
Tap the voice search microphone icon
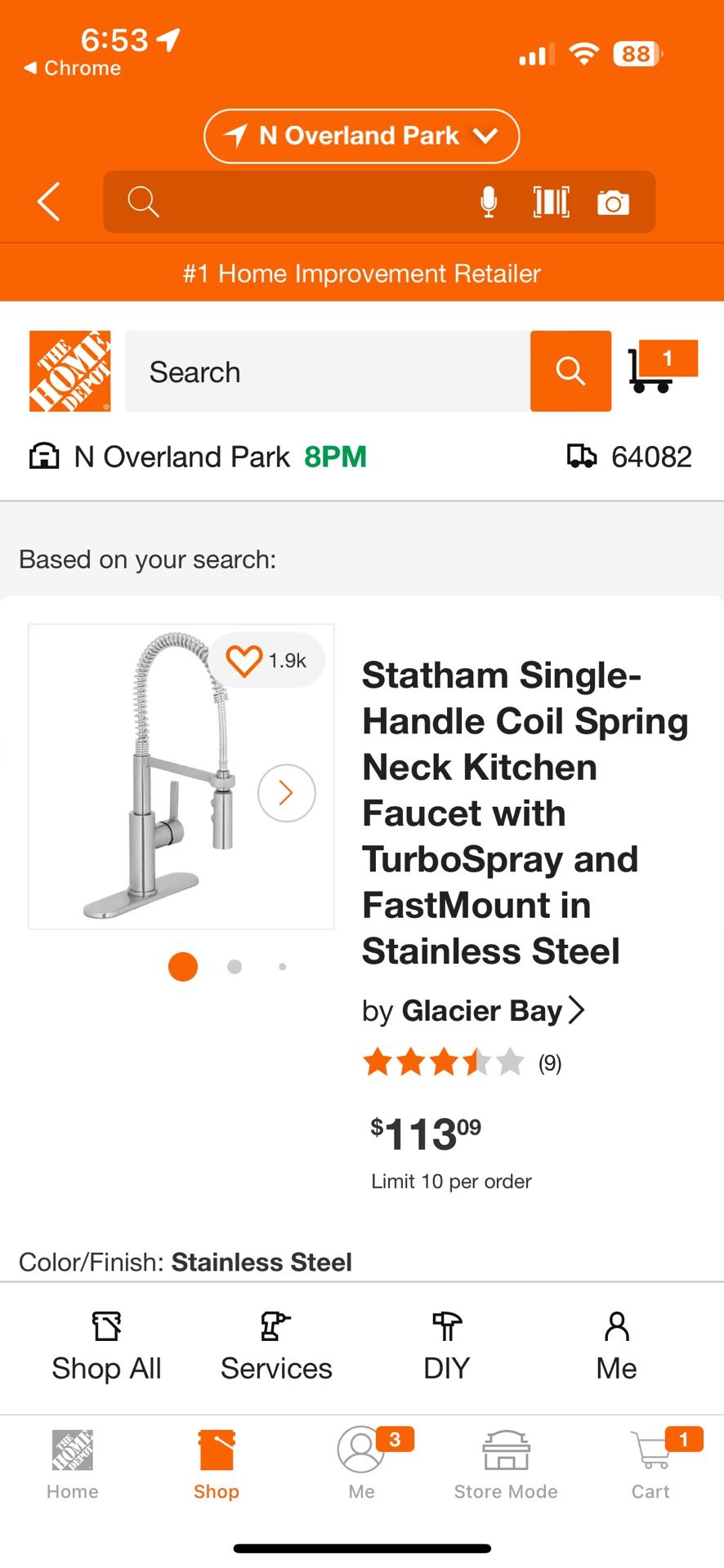pos(488,202)
